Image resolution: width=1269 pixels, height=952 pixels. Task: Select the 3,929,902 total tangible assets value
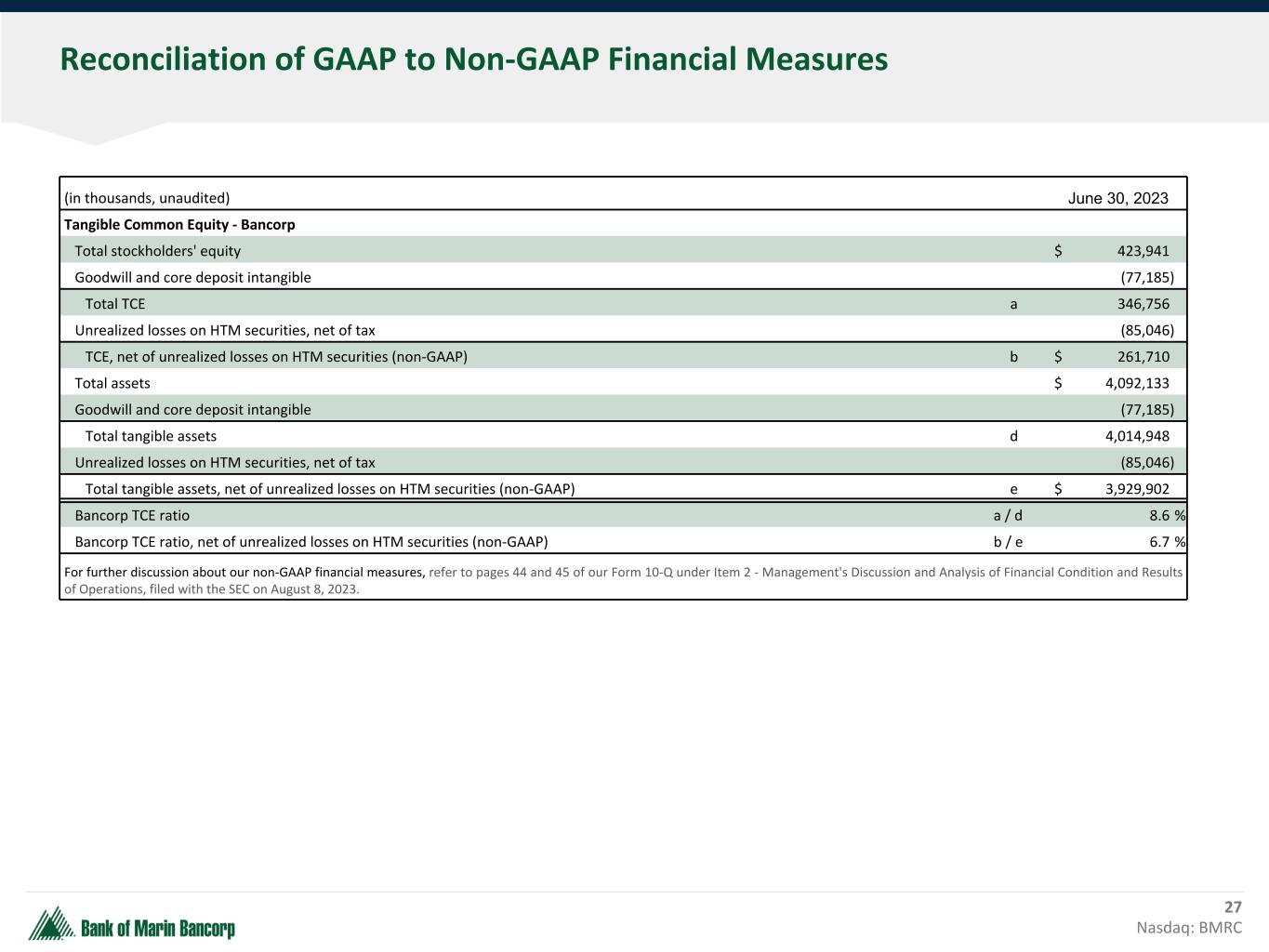tap(1137, 489)
